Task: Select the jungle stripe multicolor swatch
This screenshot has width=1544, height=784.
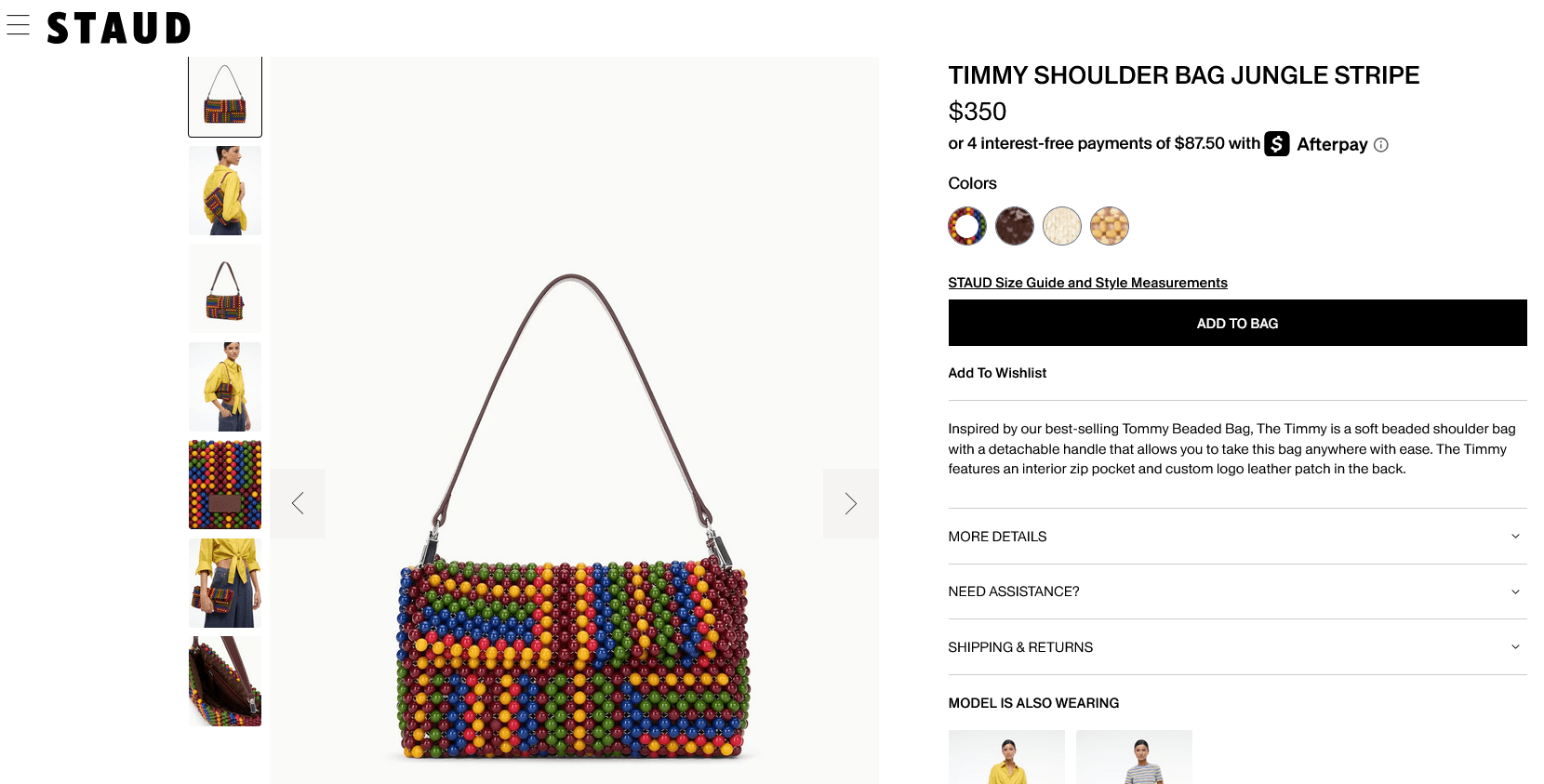Action: [x=967, y=226]
